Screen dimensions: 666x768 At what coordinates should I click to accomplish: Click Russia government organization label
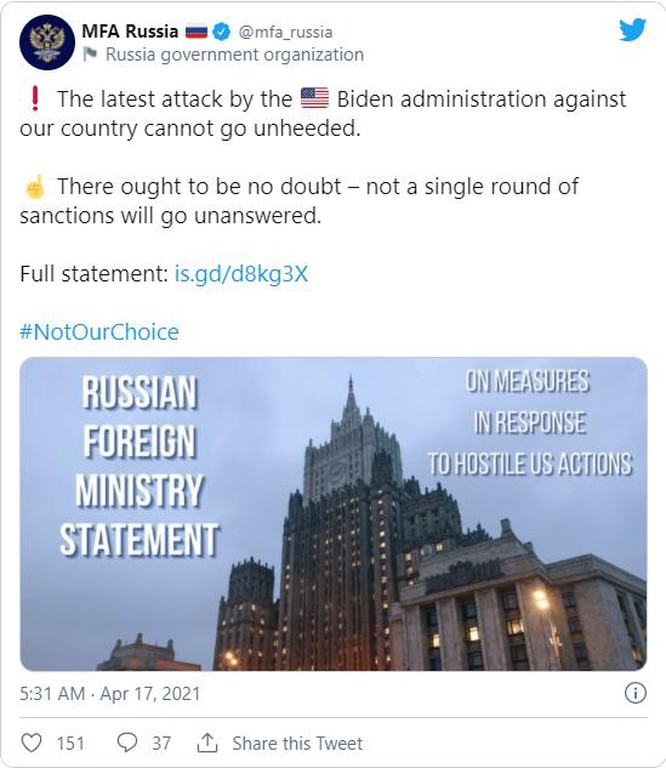coord(235,54)
